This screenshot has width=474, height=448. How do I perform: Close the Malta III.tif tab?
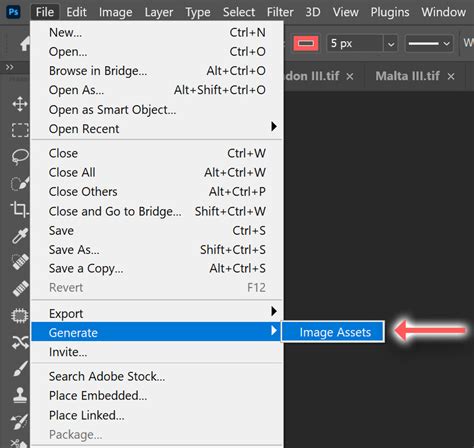451,77
